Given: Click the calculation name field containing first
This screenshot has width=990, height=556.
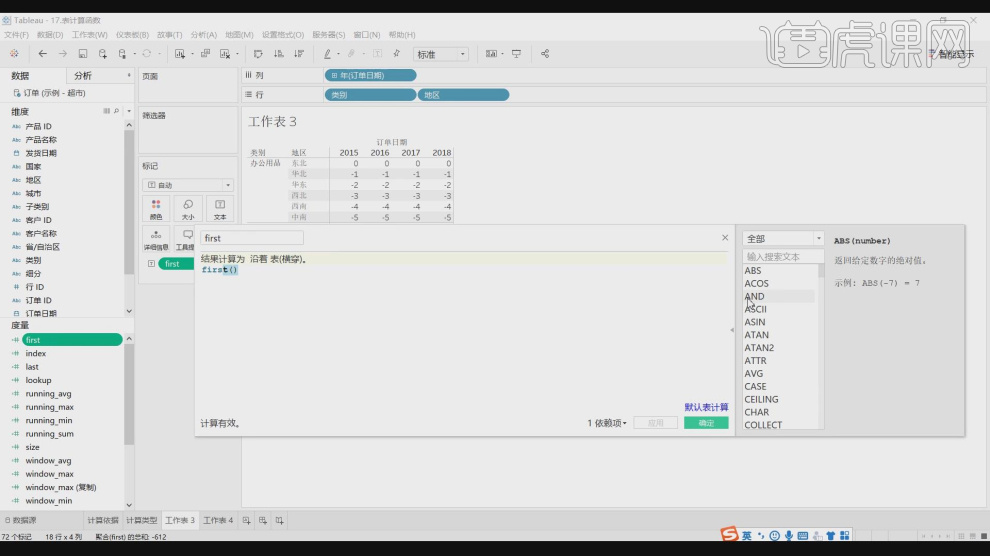Looking at the screenshot, I should click(x=251, y=238).
